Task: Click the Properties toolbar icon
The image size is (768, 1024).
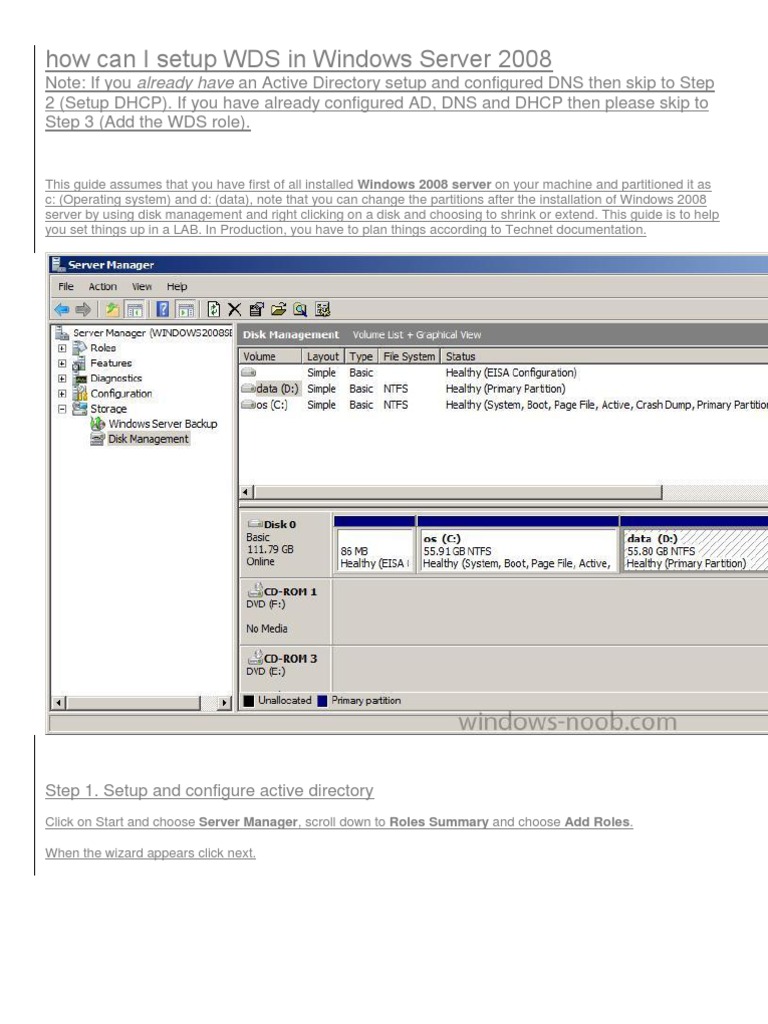Action: click(x=256, y=309)
